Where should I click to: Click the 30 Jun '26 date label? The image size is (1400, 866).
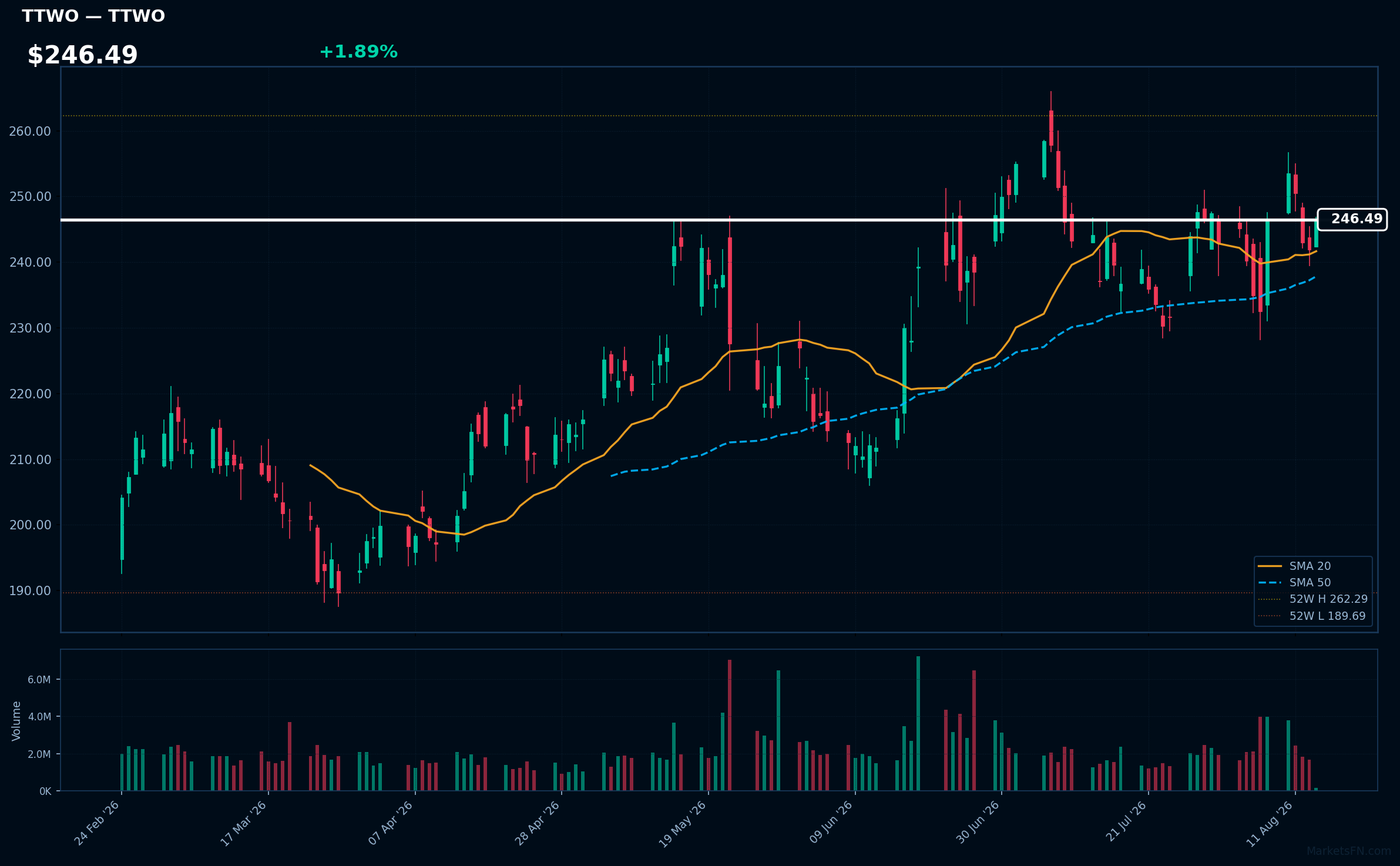[x=978, y=823]
